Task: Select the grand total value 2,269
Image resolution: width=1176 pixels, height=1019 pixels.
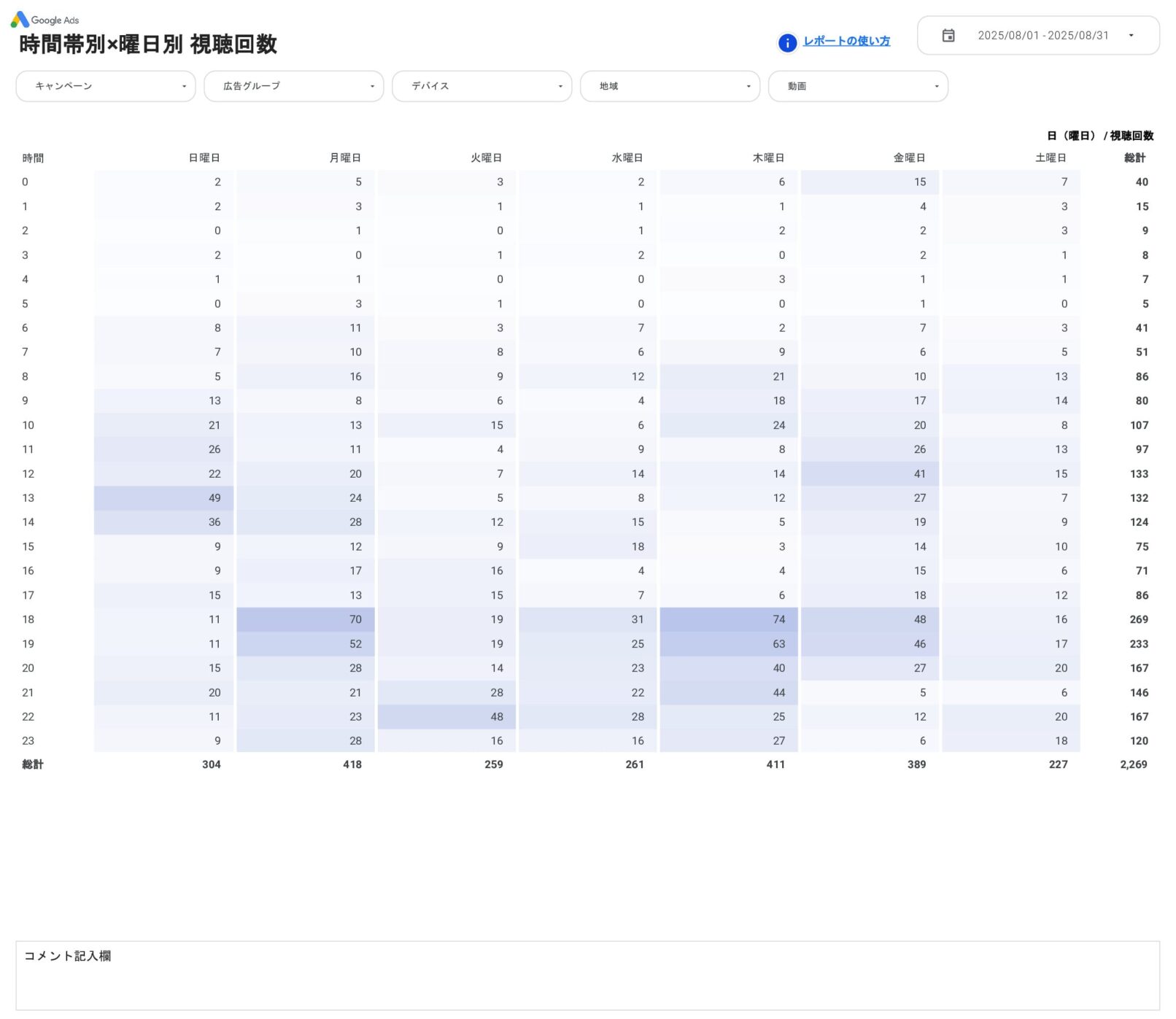Action: (1133, 764)
